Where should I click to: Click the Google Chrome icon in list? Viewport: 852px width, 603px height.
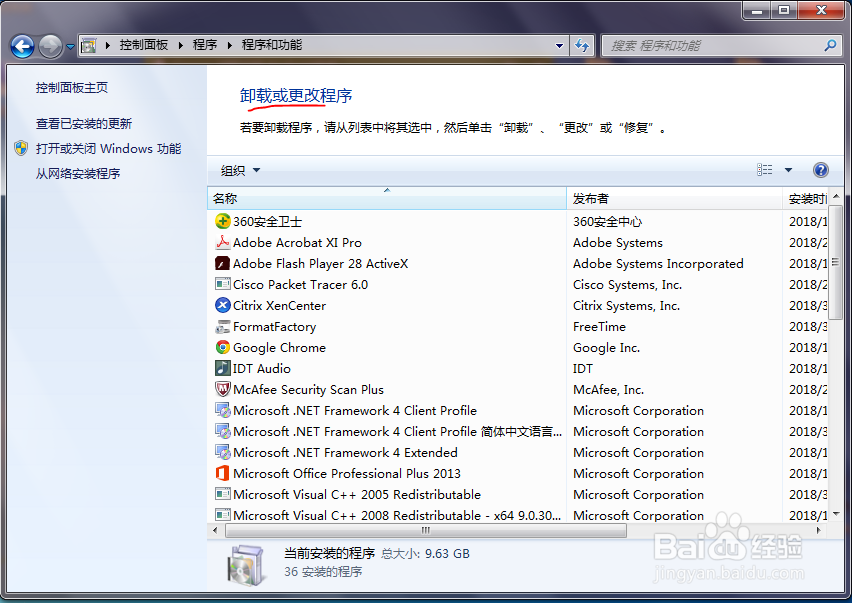tap(223, 347)
